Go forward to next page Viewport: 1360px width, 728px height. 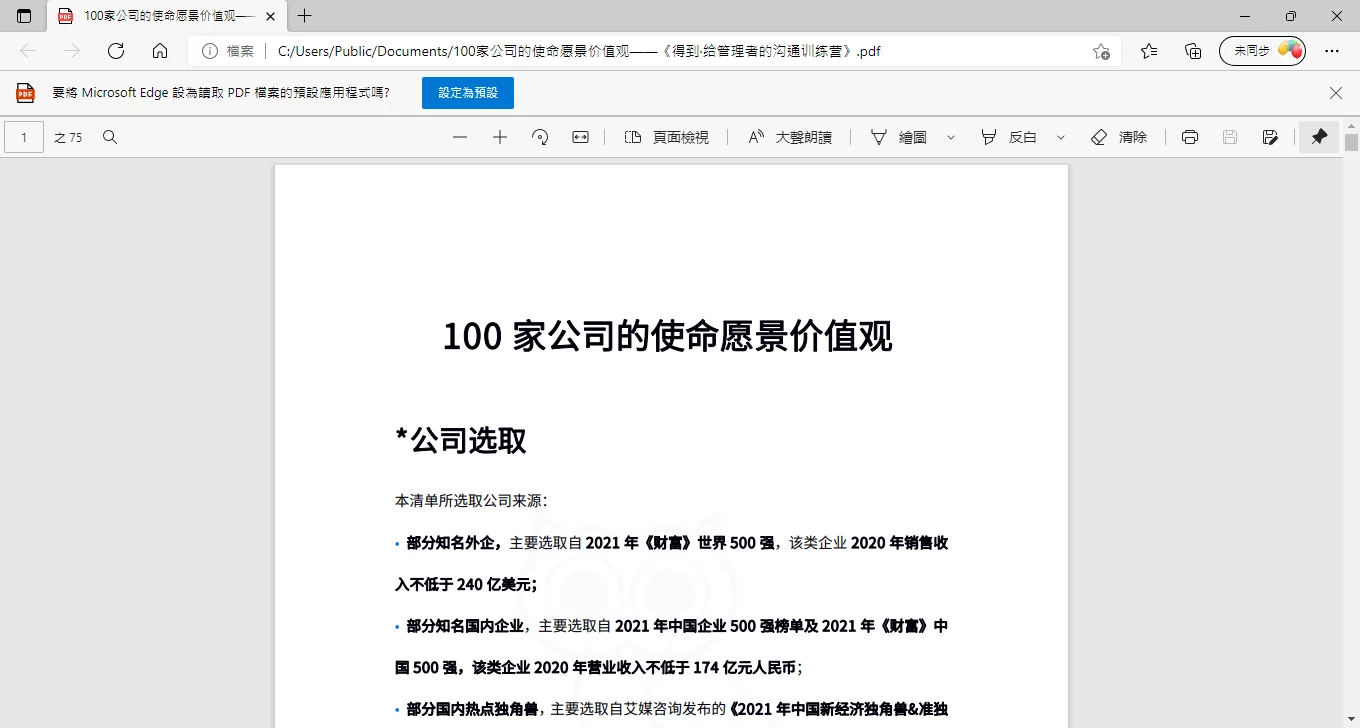(x=72, y=51)
